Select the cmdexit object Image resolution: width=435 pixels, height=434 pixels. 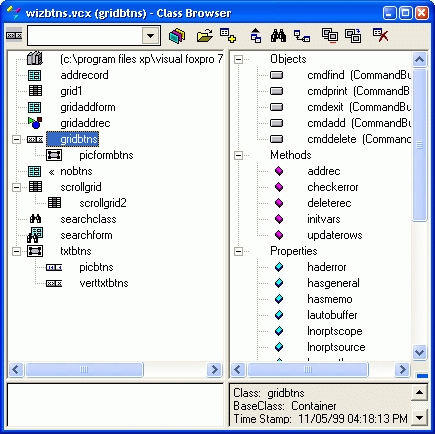[x=359, y=107]
